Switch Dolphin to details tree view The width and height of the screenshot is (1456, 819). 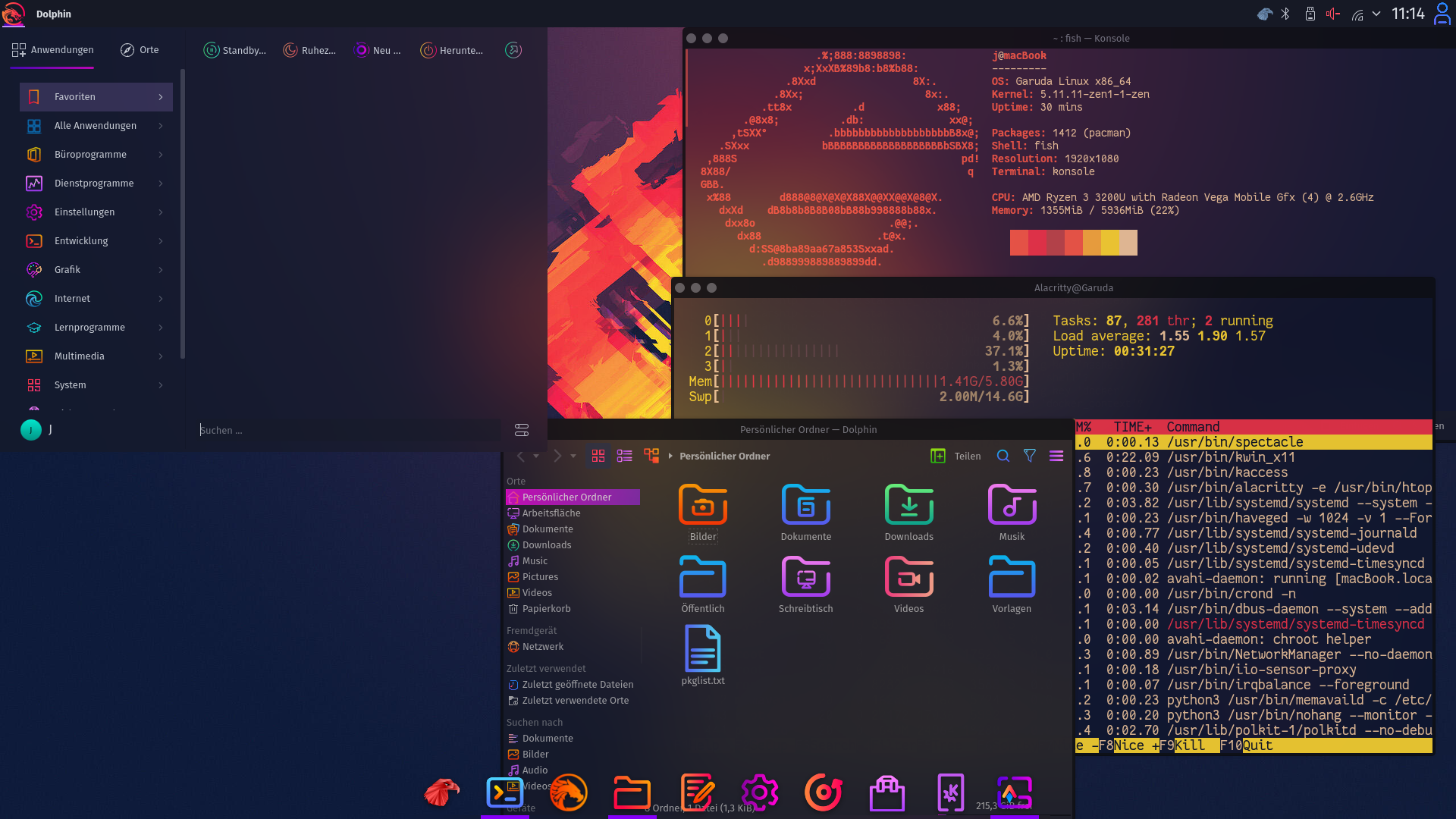point(651,456)
